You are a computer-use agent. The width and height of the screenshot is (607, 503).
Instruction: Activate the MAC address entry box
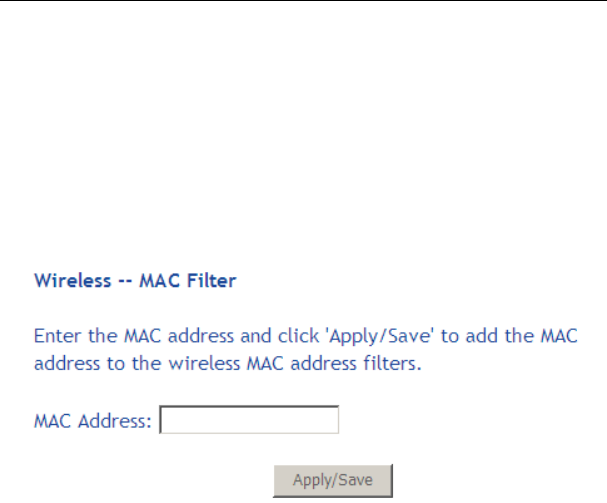point(249,420)
